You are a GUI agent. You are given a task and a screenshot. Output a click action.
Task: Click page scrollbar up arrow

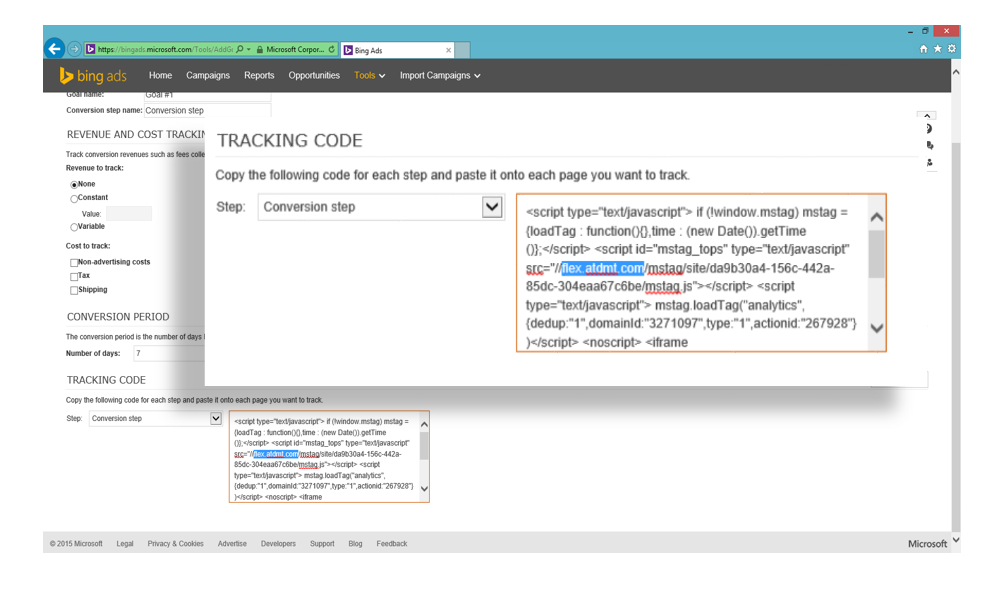click(x=956, y=72)
